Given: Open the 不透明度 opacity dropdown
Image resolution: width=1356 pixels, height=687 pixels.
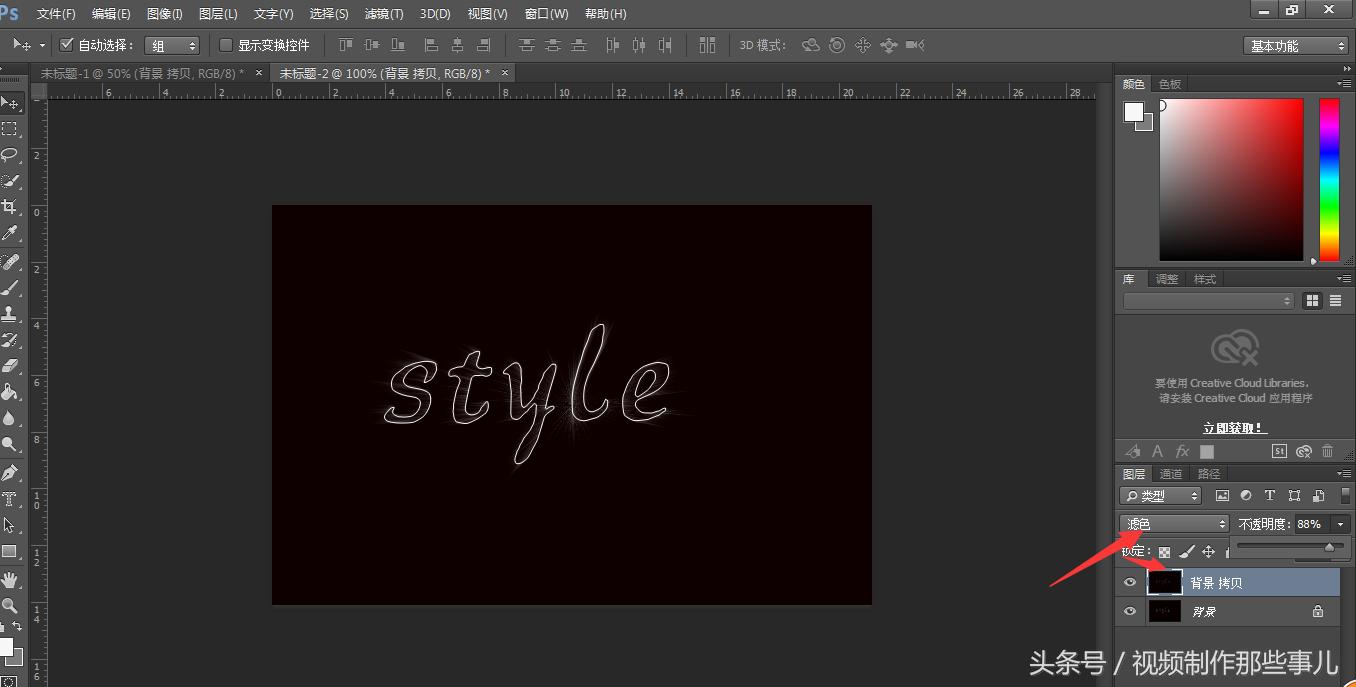Looking at the screenshot, I should [1340, 523].
